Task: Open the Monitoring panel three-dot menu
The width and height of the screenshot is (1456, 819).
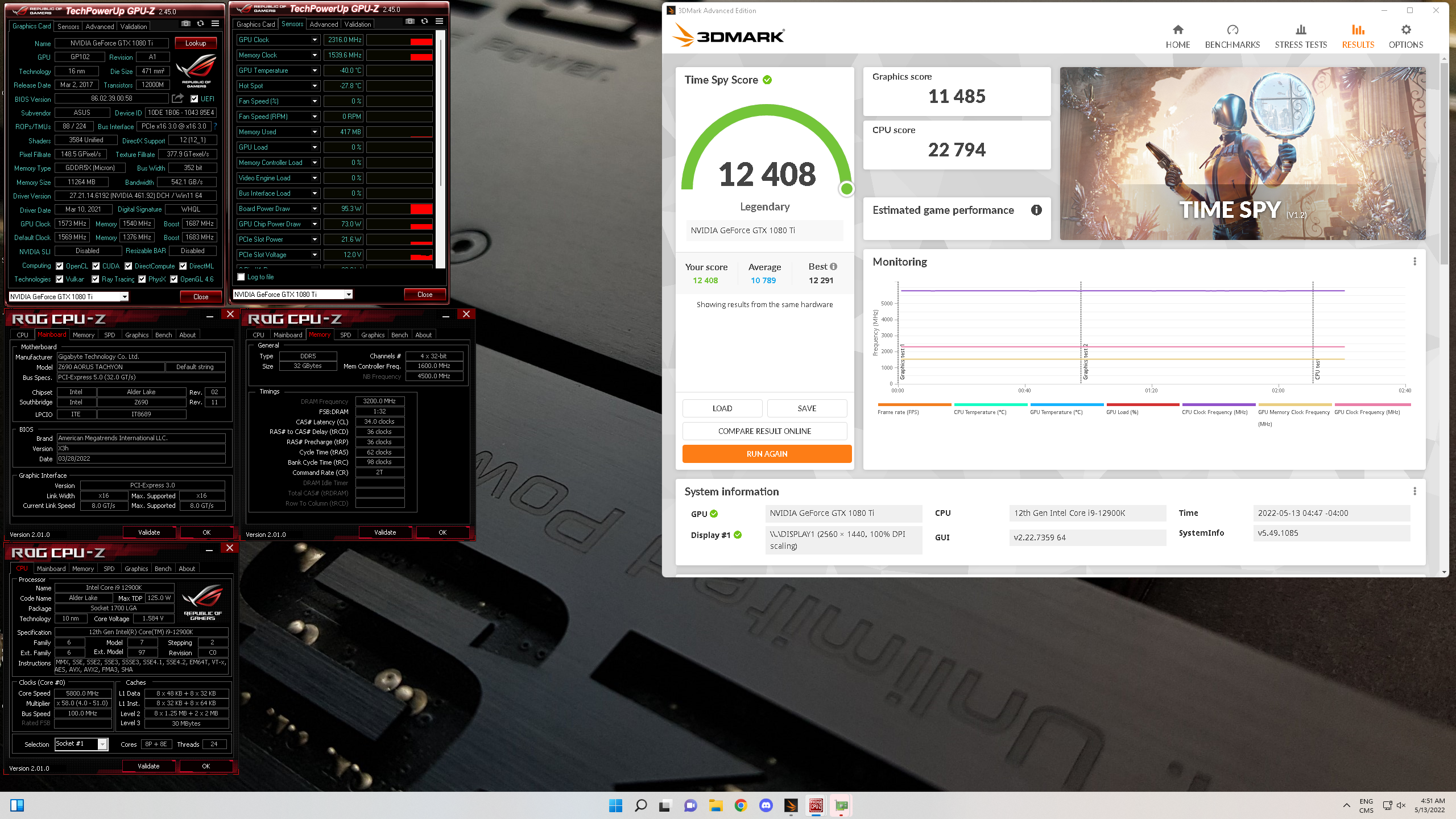Action: tap(1414, 262)
